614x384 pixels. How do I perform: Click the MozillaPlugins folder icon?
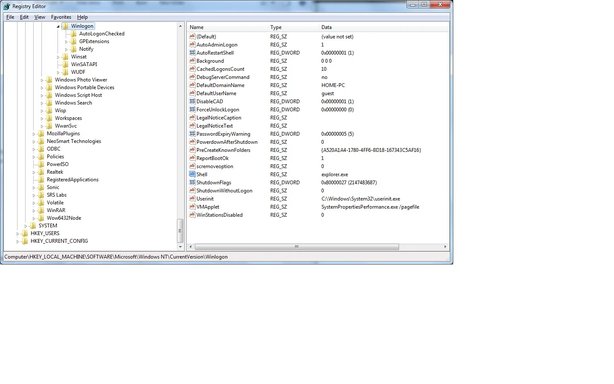click(41, 134)
